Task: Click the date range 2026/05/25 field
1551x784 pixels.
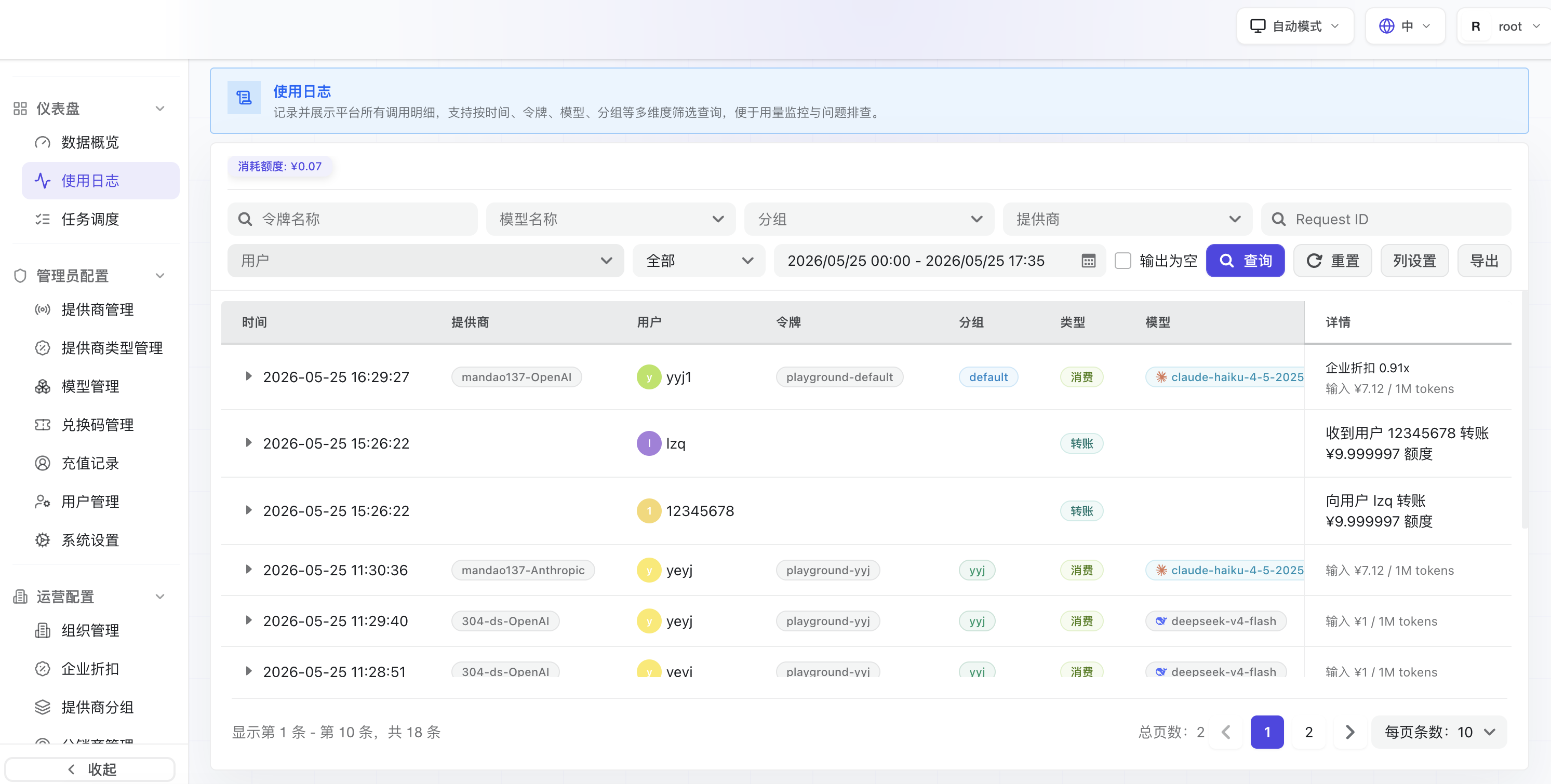Action: (939, 261)
